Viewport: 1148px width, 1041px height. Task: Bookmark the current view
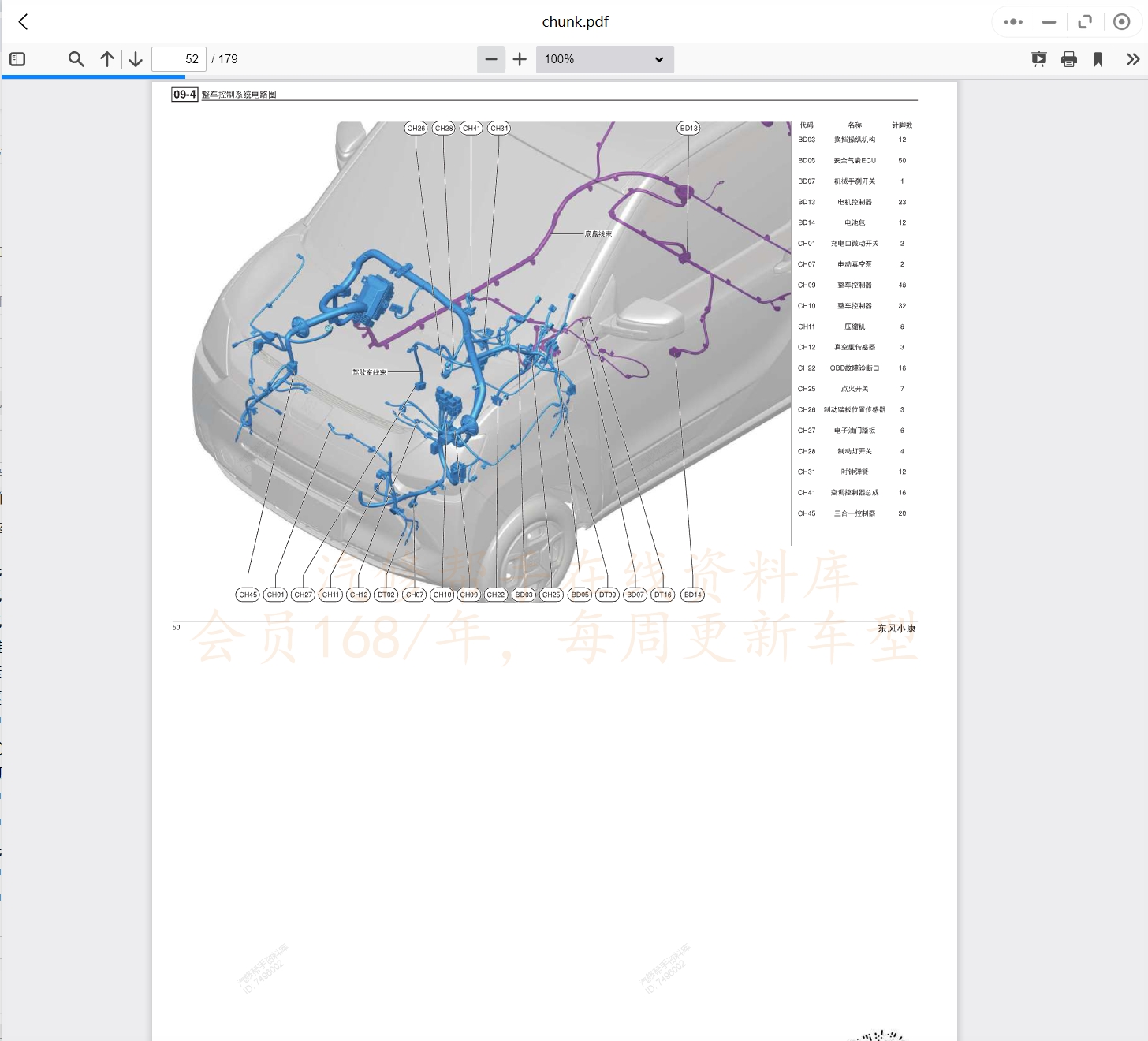tap(1098, 59)
